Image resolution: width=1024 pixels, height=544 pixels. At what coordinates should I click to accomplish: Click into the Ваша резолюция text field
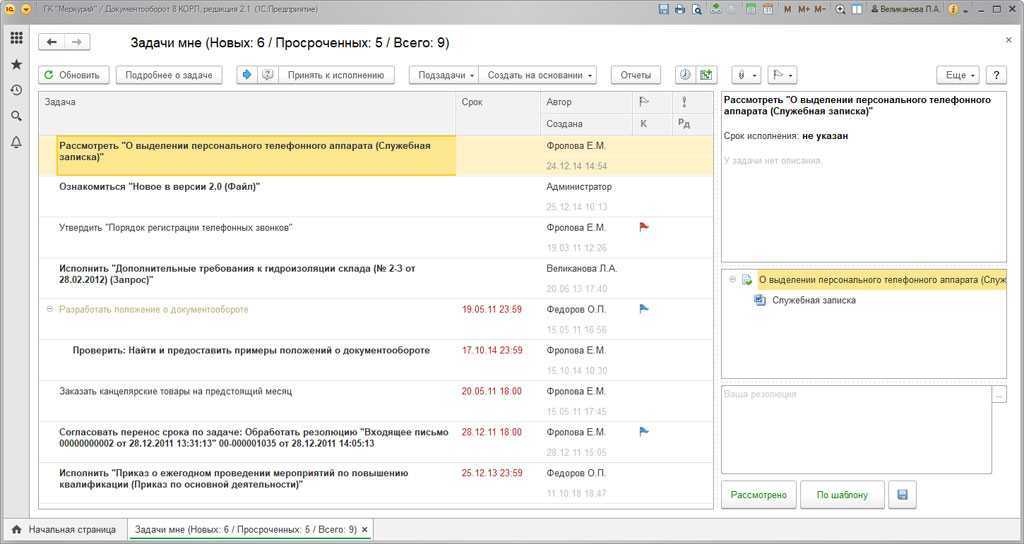[x=855, y=430]
